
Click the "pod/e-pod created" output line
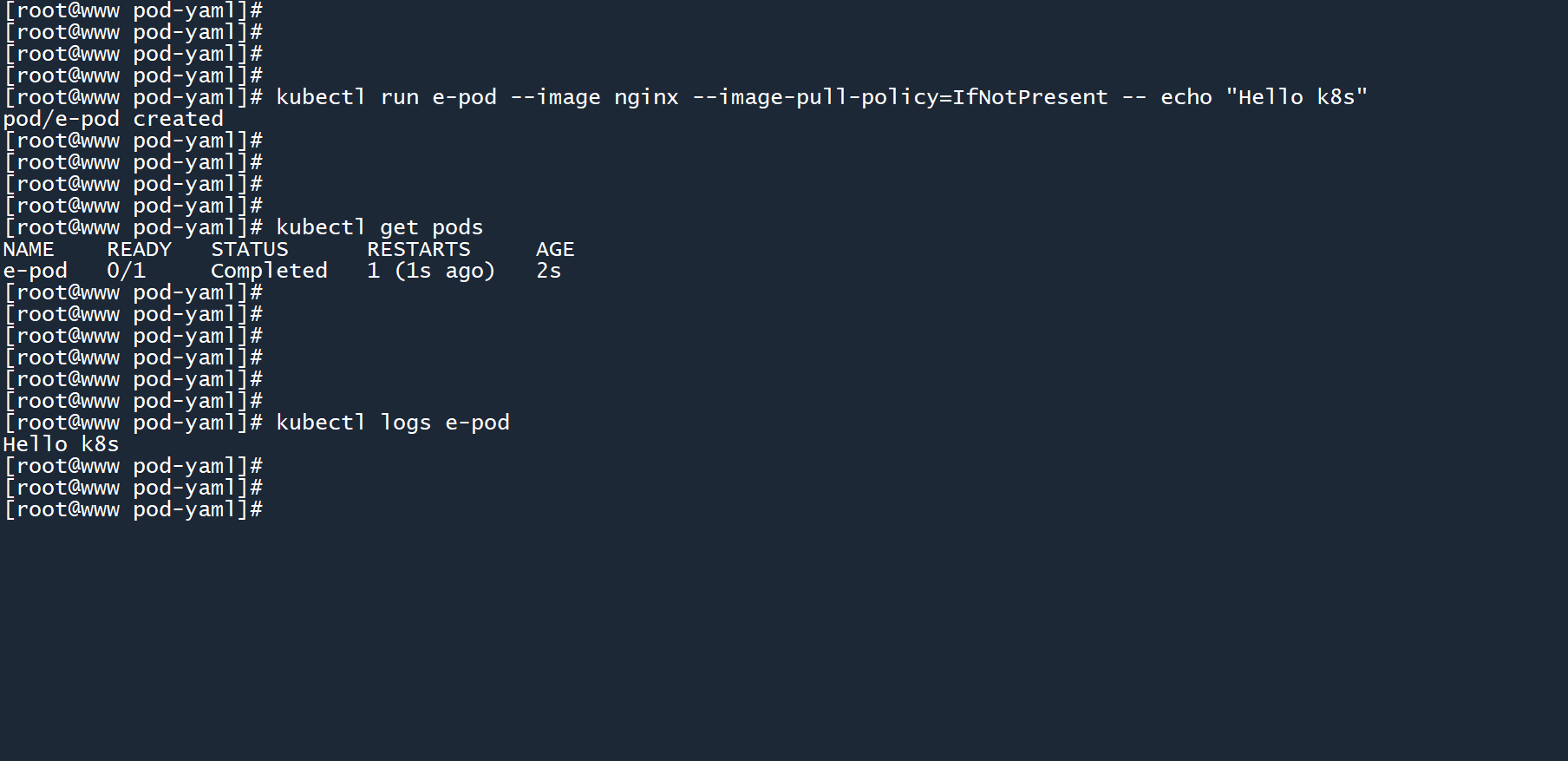tap(113, 119)
